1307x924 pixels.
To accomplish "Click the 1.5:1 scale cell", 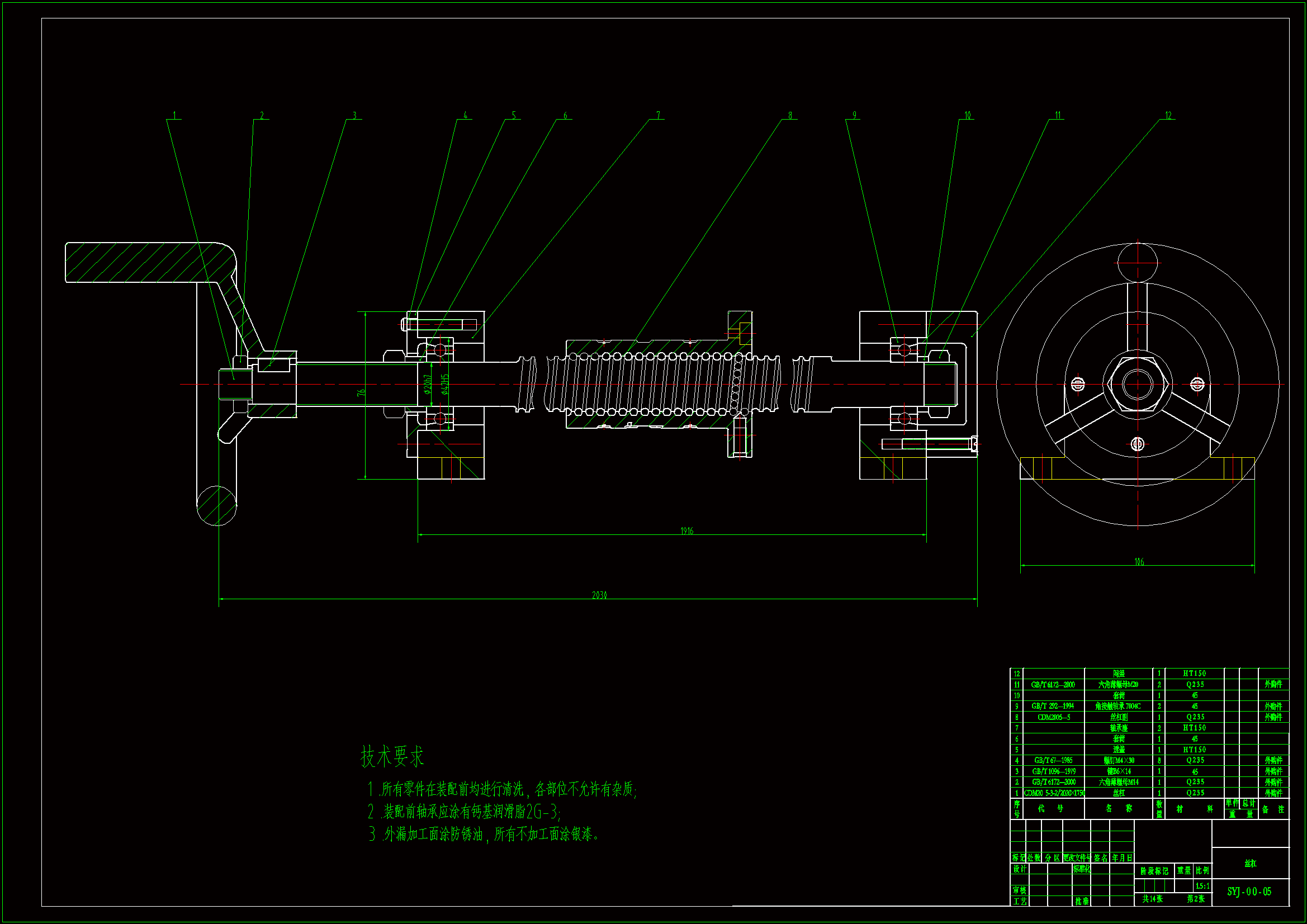I will coord(1202,886).
